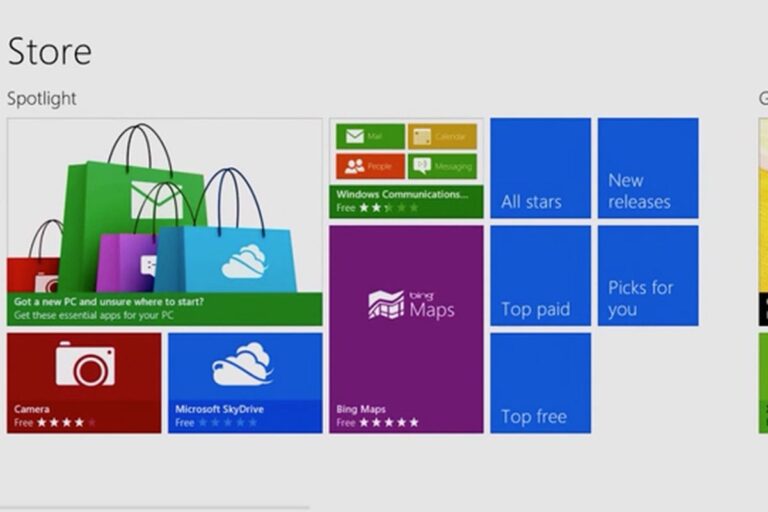768x512 pixels.
Task: Click 'Get these essential apps for your PC'
Action: point(94,315)
